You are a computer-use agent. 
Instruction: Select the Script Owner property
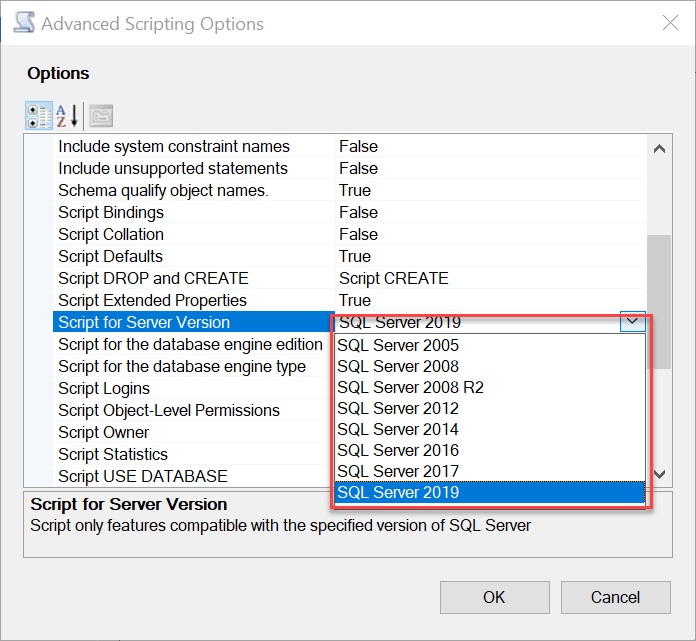click(x=194, y=432)
